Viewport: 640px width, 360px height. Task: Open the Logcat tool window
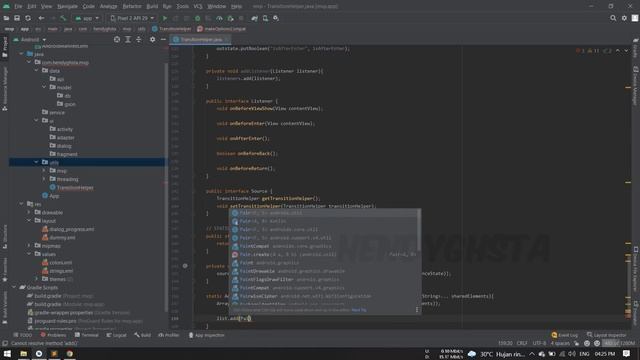[117, 335]
